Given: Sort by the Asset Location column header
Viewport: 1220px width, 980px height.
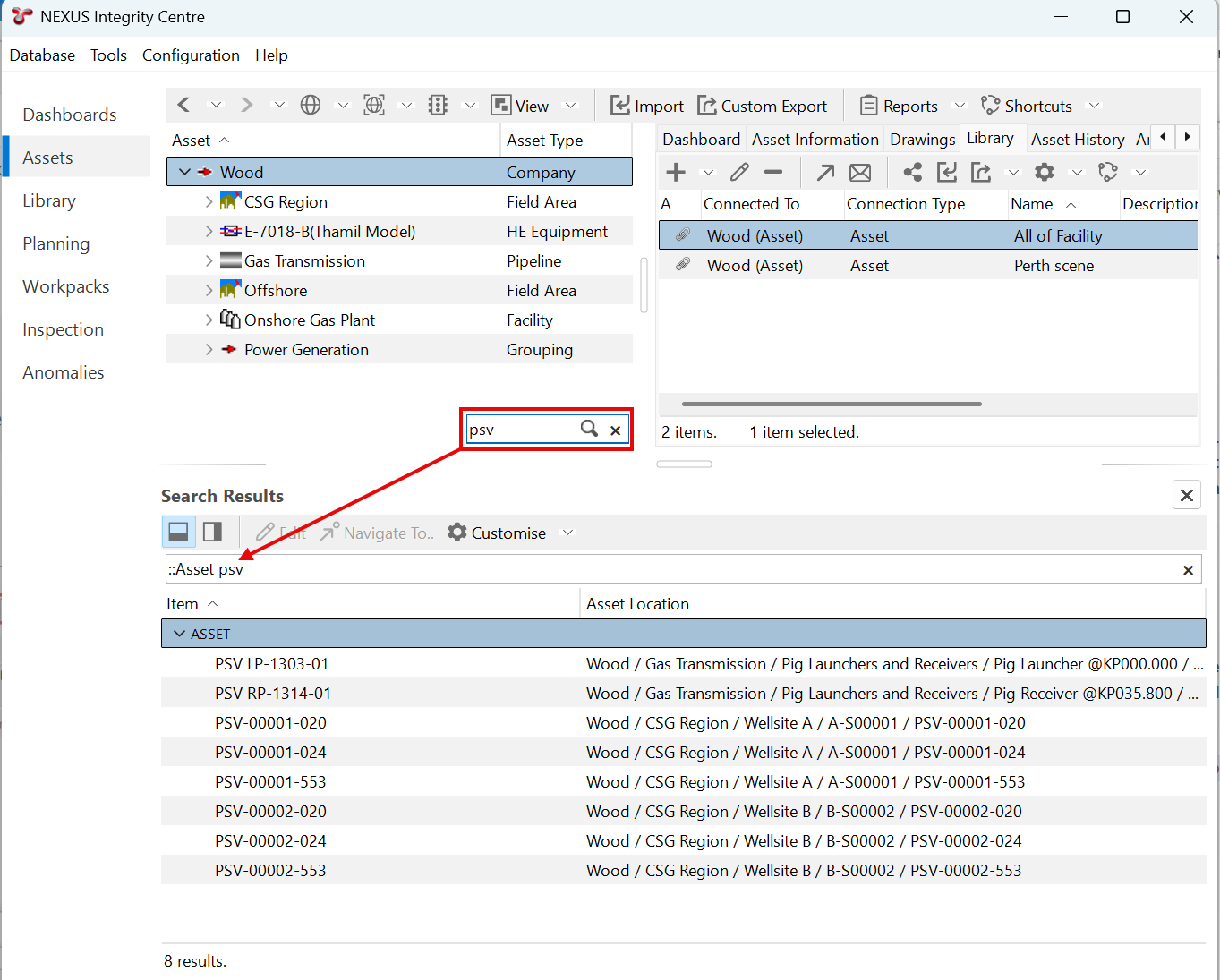Looking at the screenshot, I should point(637,604).
